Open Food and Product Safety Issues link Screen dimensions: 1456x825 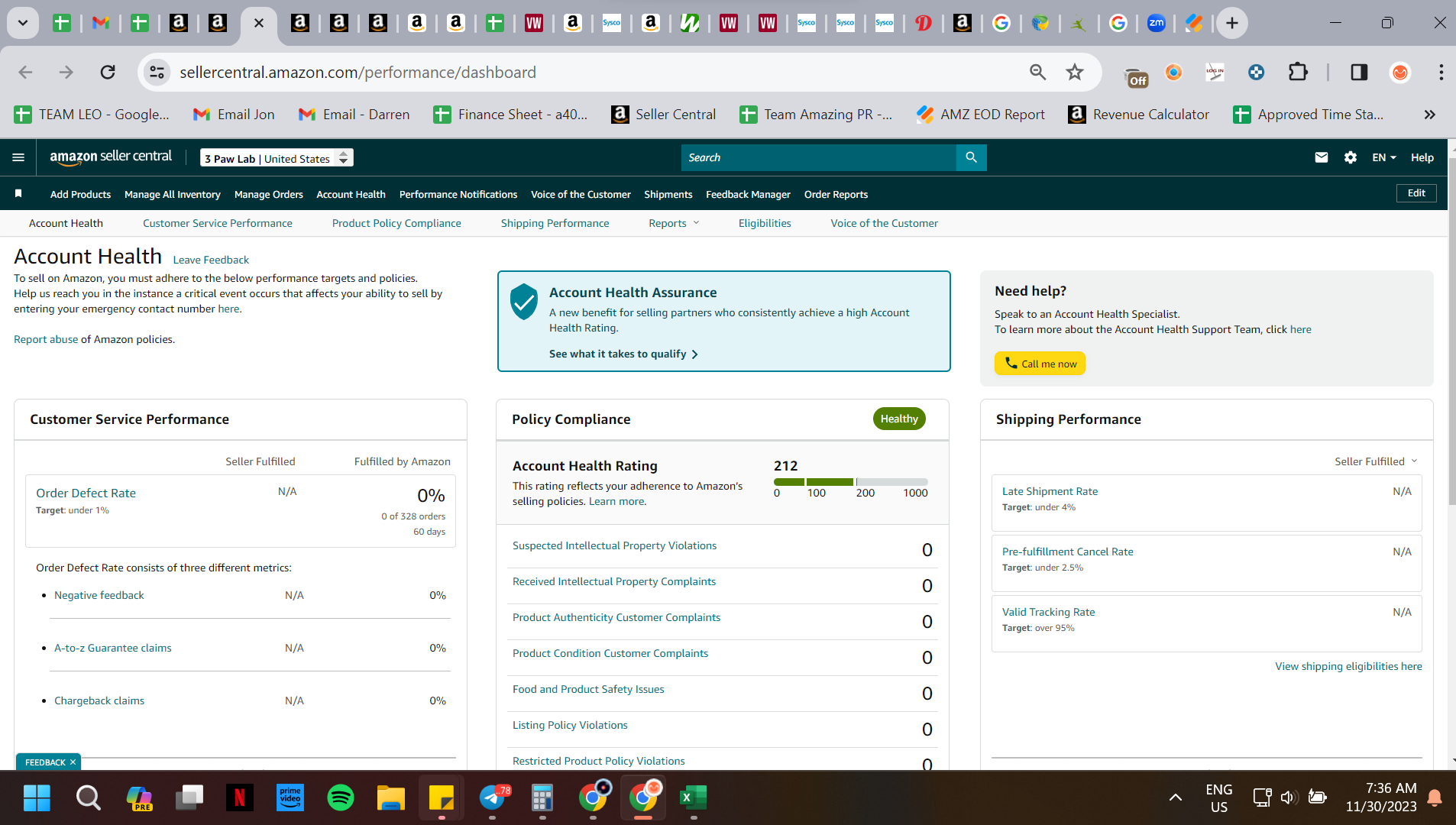[588, 689]
